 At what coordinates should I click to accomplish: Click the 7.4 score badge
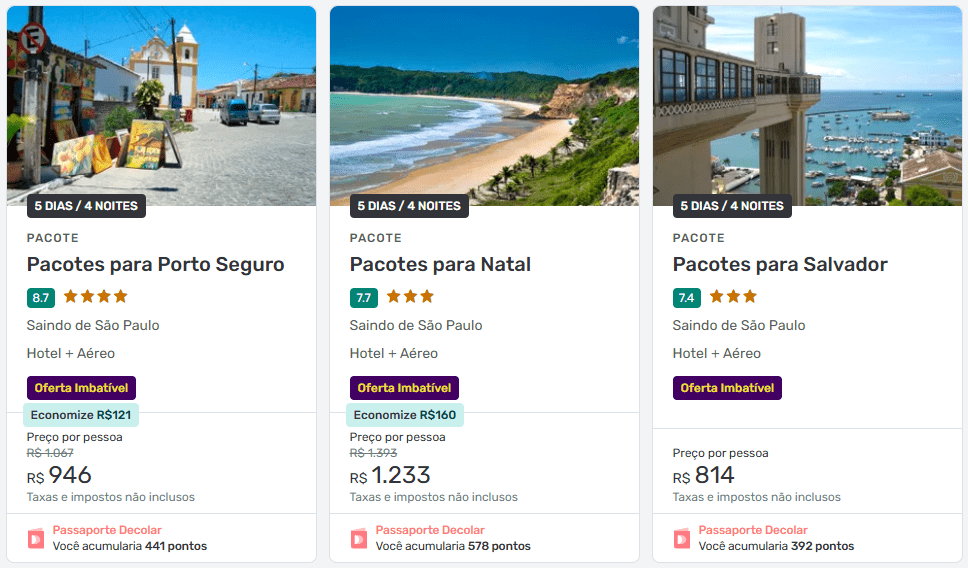pyautogui.click(x=687, y=298)
